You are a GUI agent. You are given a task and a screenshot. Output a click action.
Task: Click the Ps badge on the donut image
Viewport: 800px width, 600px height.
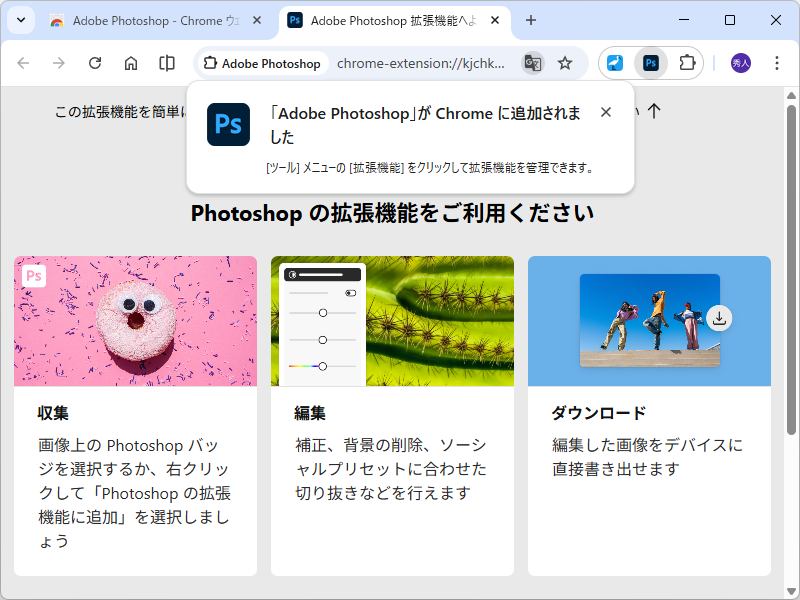coord(33,275)
